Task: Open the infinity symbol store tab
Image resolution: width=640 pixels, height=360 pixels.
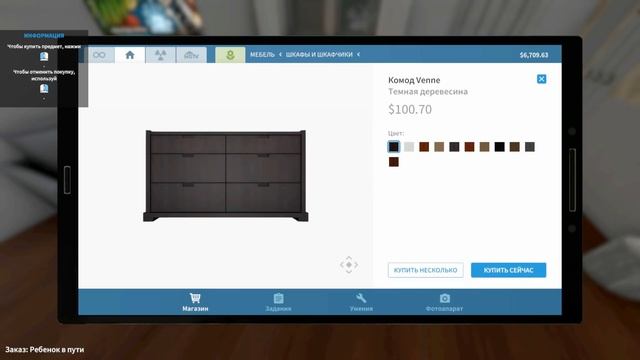Action: pos(99,55)
